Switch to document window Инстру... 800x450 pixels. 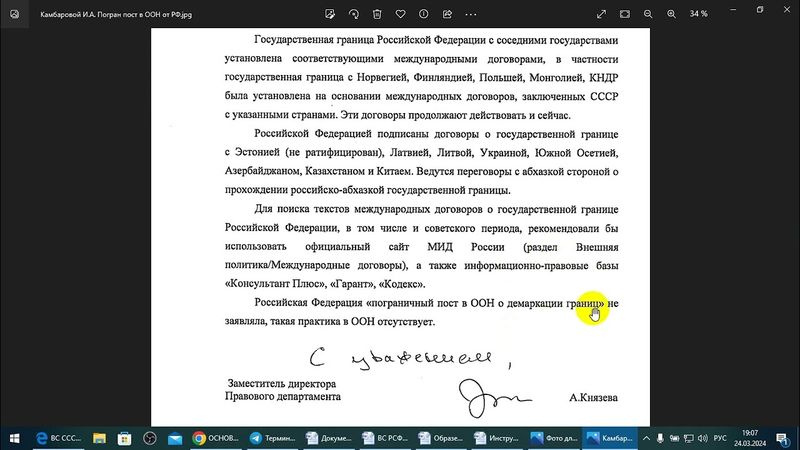point(496,438)
